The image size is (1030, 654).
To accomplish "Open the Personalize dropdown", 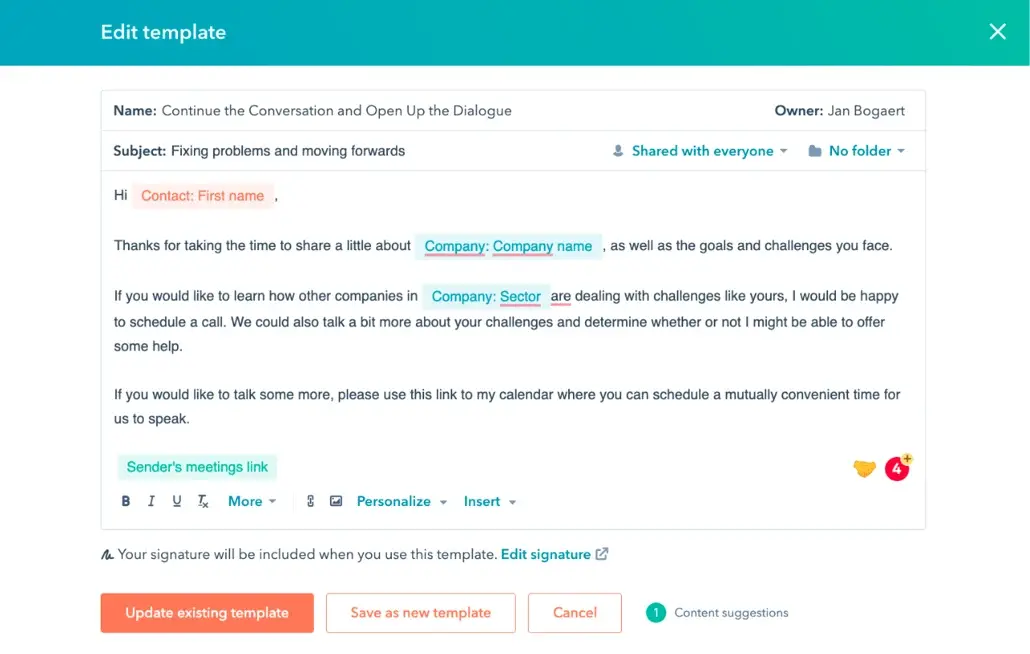I will coord(399,501).
